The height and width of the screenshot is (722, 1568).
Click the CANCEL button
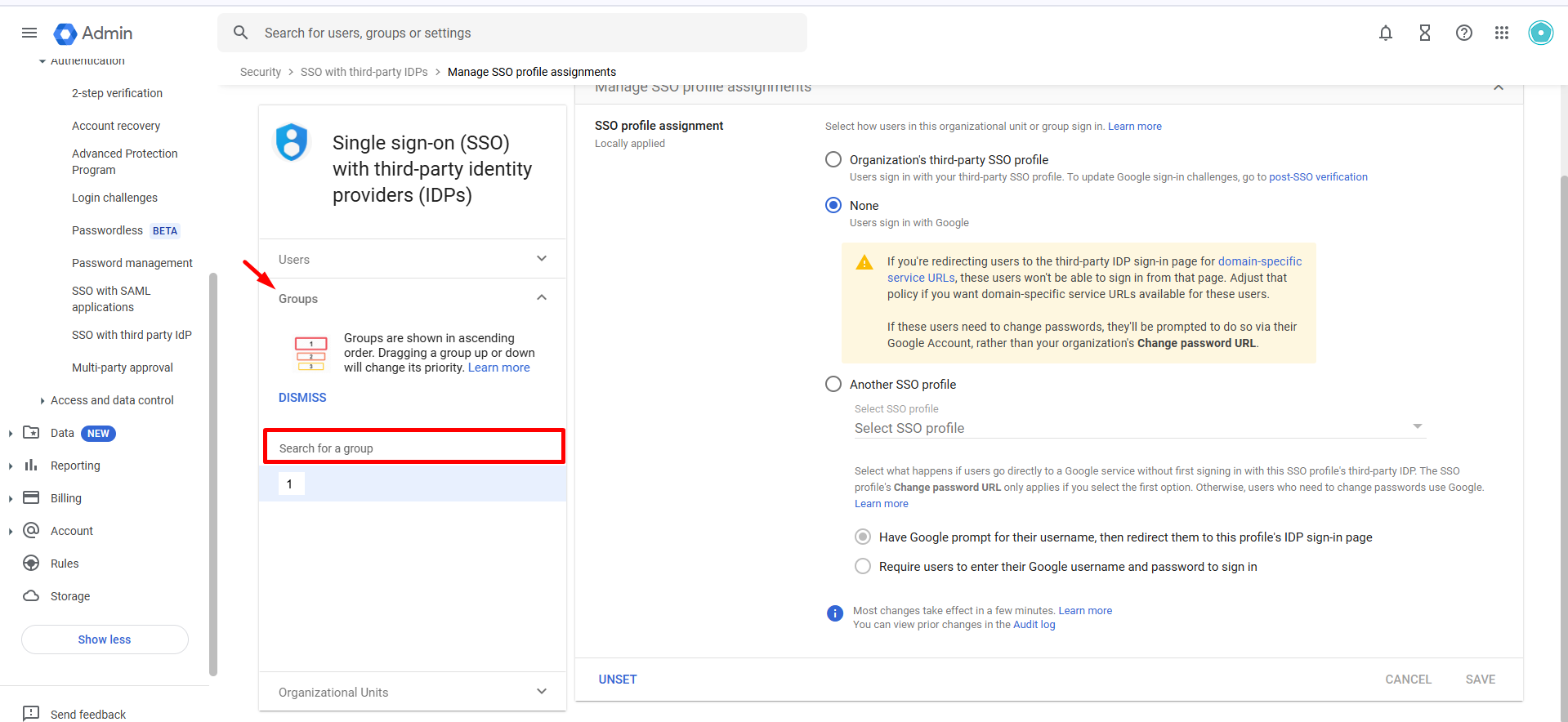coord(1408,679)
